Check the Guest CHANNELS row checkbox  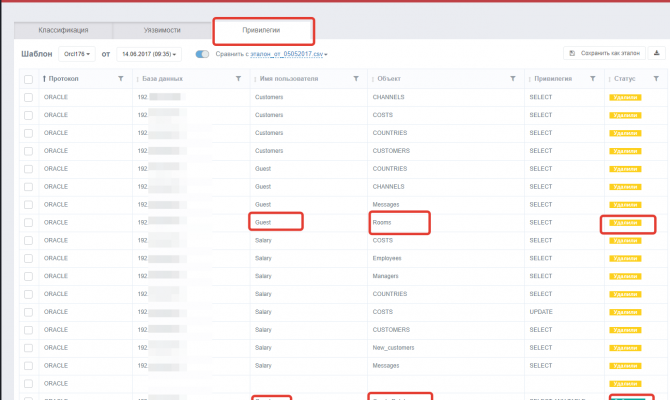(29, 187)
